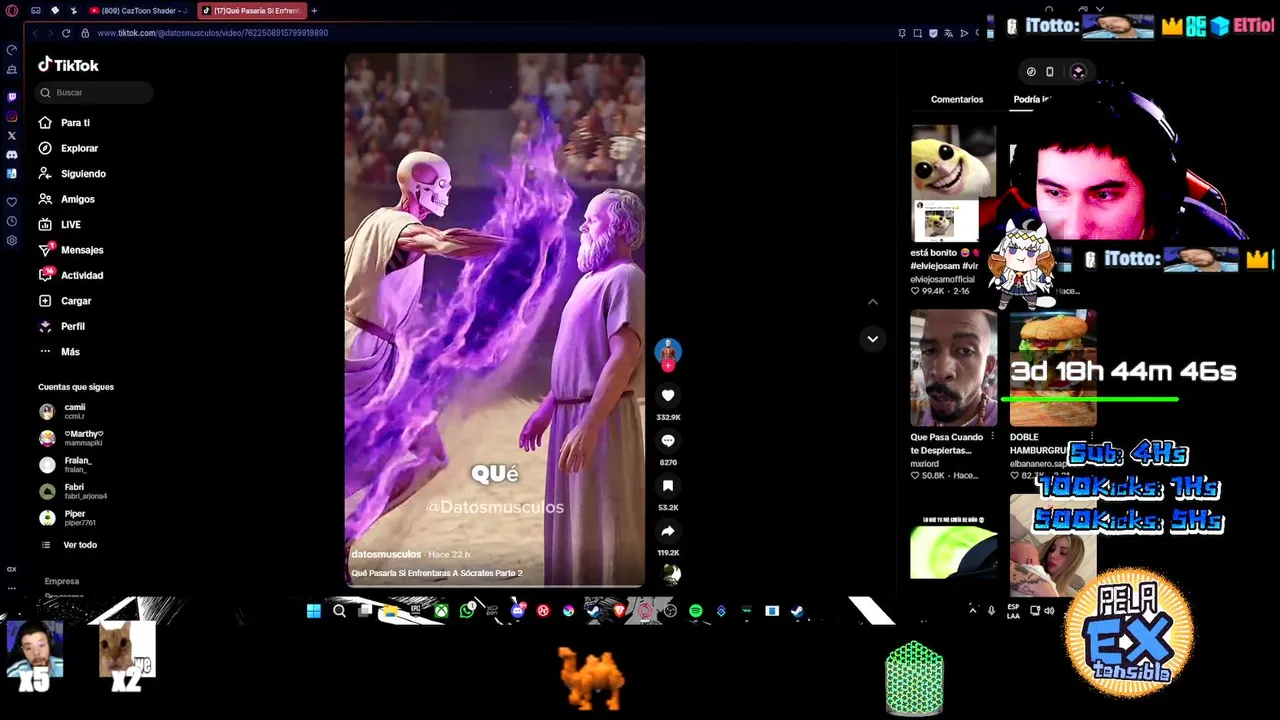1280x720 pixels.
Task: Open the Opera menu logo
Action: click(x=12, y=11)
